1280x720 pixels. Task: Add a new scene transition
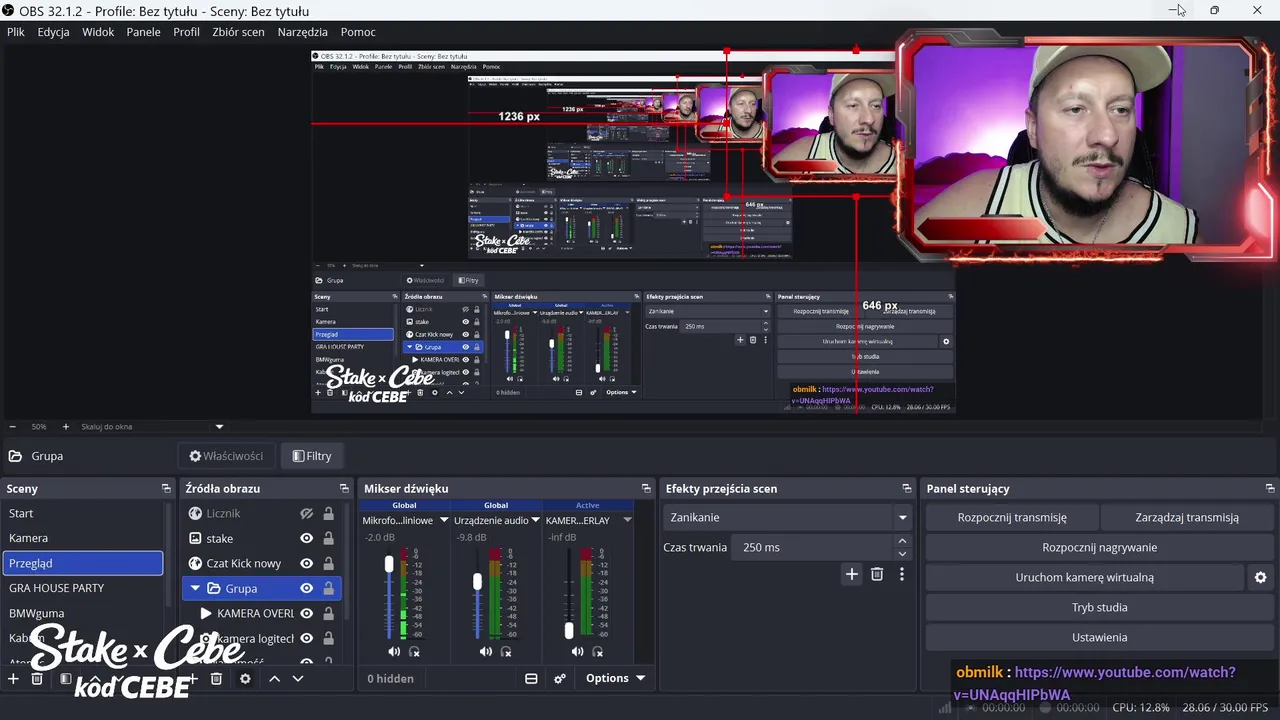pos(852,574)
